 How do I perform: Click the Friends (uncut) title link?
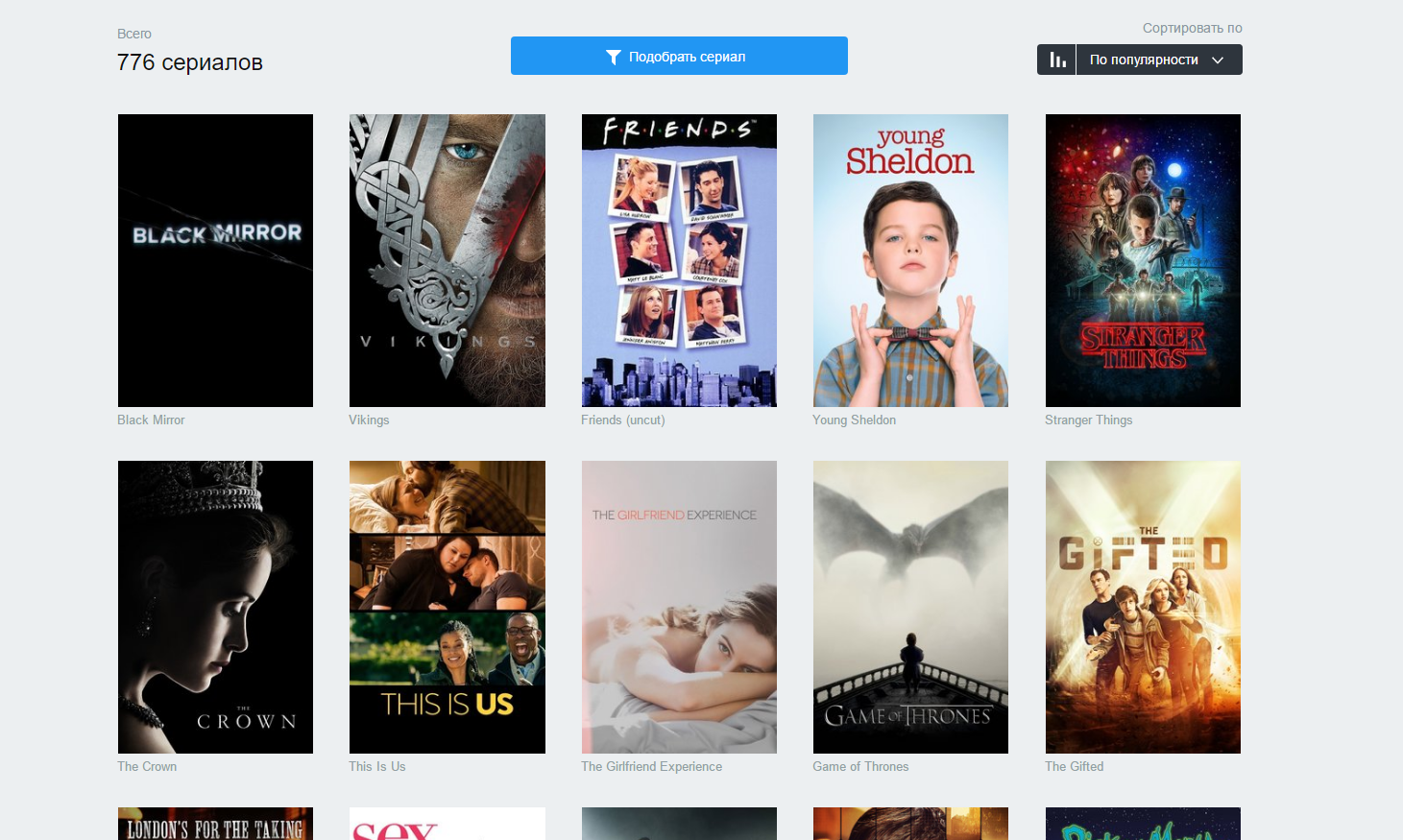point(623,420)
